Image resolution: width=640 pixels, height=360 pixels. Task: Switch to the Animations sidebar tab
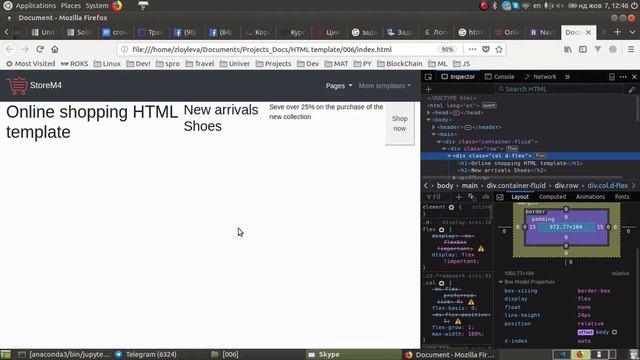pyautogui.click(x=590, y=197)
